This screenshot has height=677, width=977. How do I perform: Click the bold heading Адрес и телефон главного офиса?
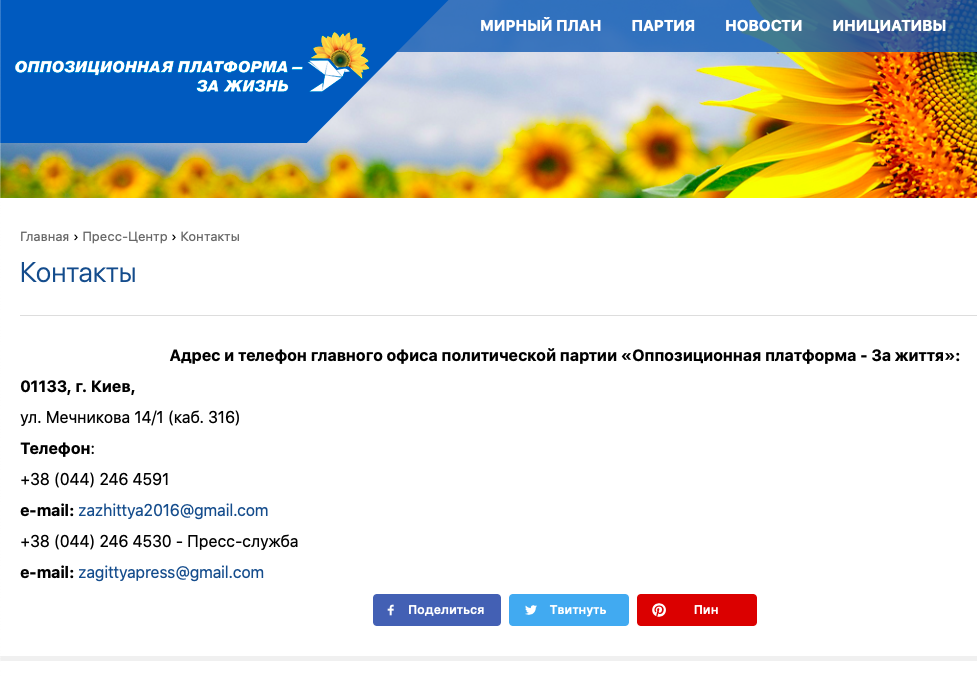point(565,356)
